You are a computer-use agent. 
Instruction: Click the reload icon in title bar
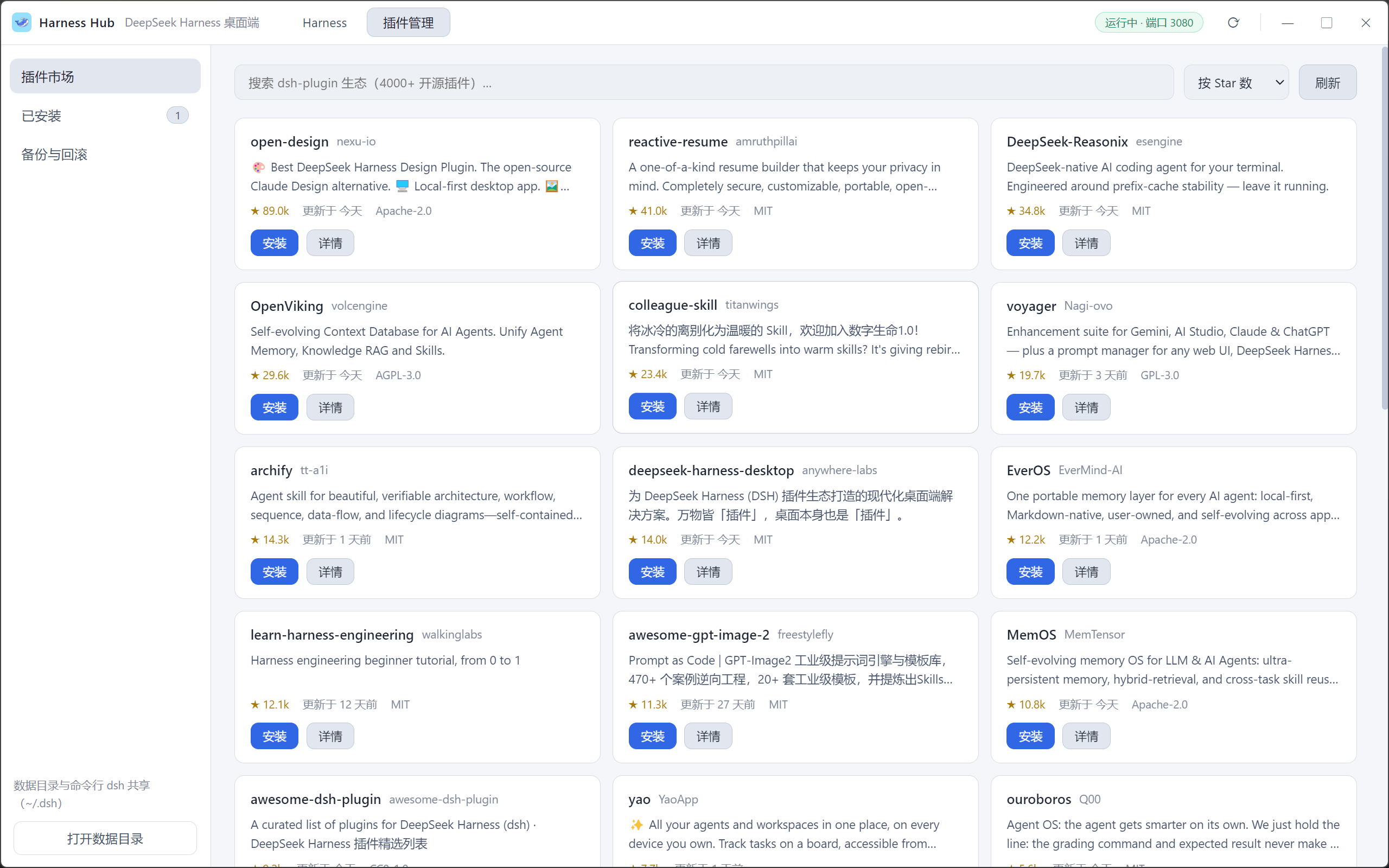click(1233, 22)
